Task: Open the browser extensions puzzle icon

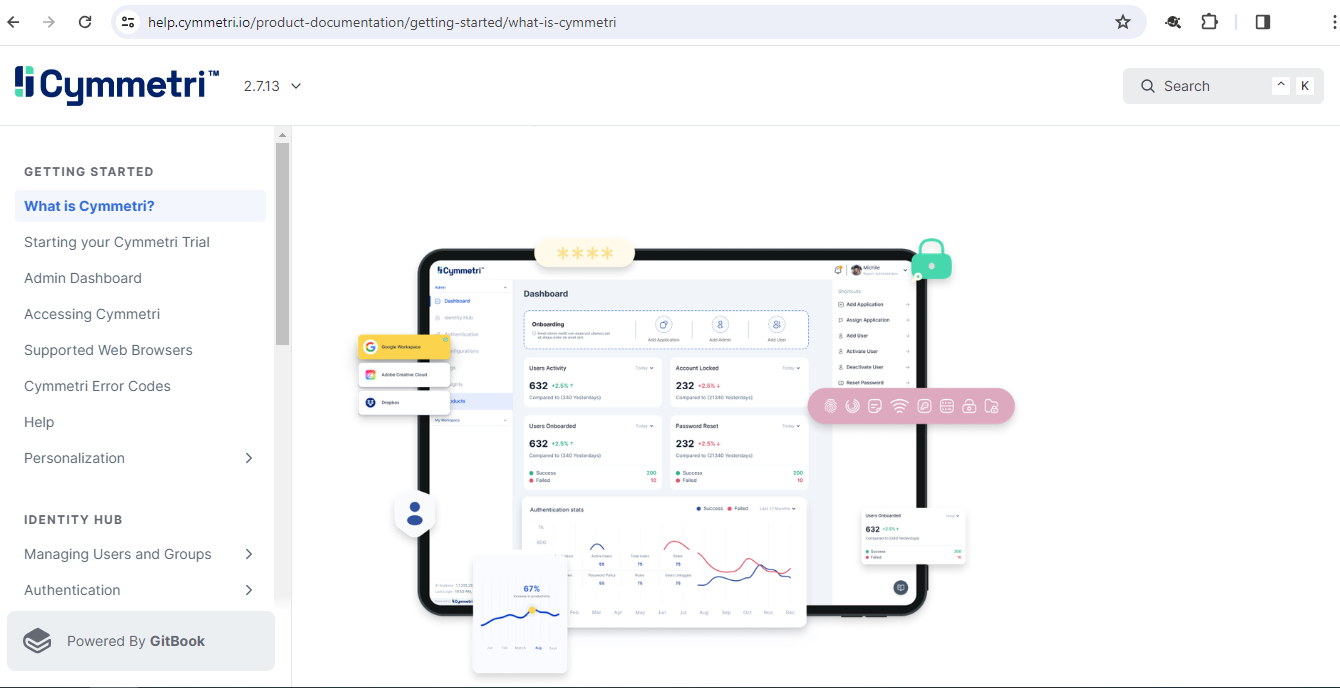Action: click(1209, 22)
